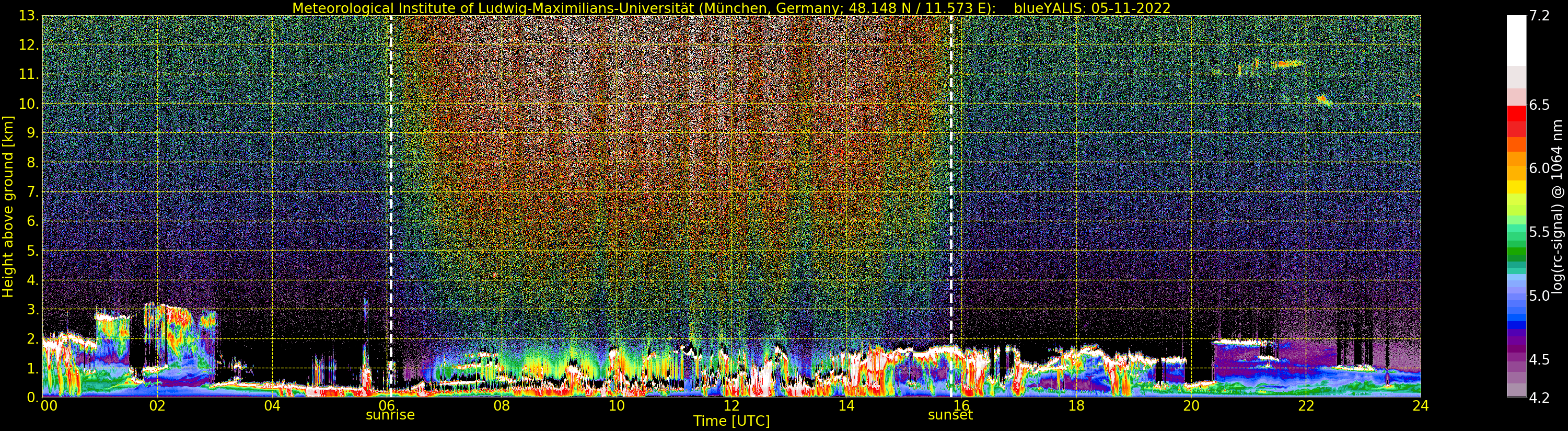
Task: Click the '20' time axis tick label
Action: coord(1191,405)
